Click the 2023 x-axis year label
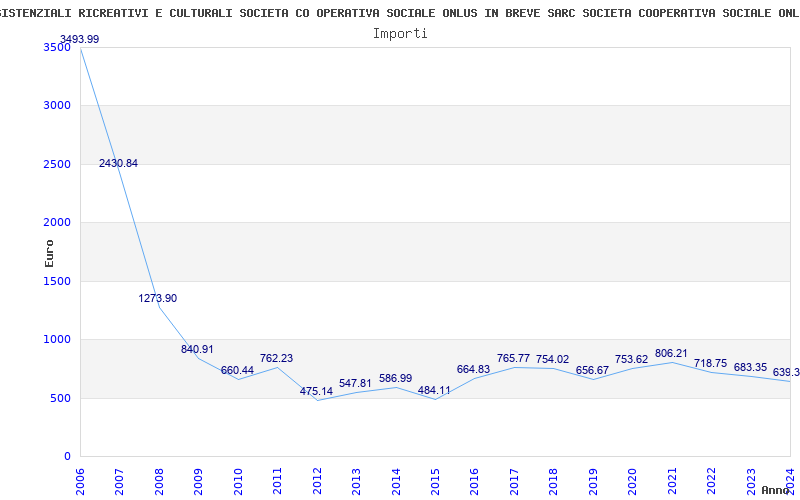Image resolution: width=800 pixels, height=500 pixels. (751, 482)
